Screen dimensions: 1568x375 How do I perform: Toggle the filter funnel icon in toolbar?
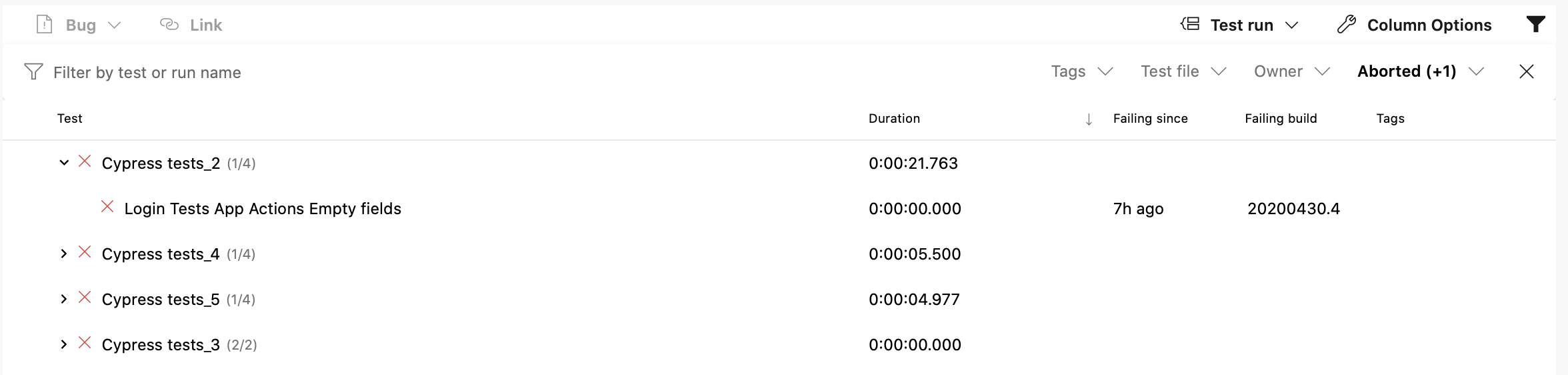pos(1536,25)
